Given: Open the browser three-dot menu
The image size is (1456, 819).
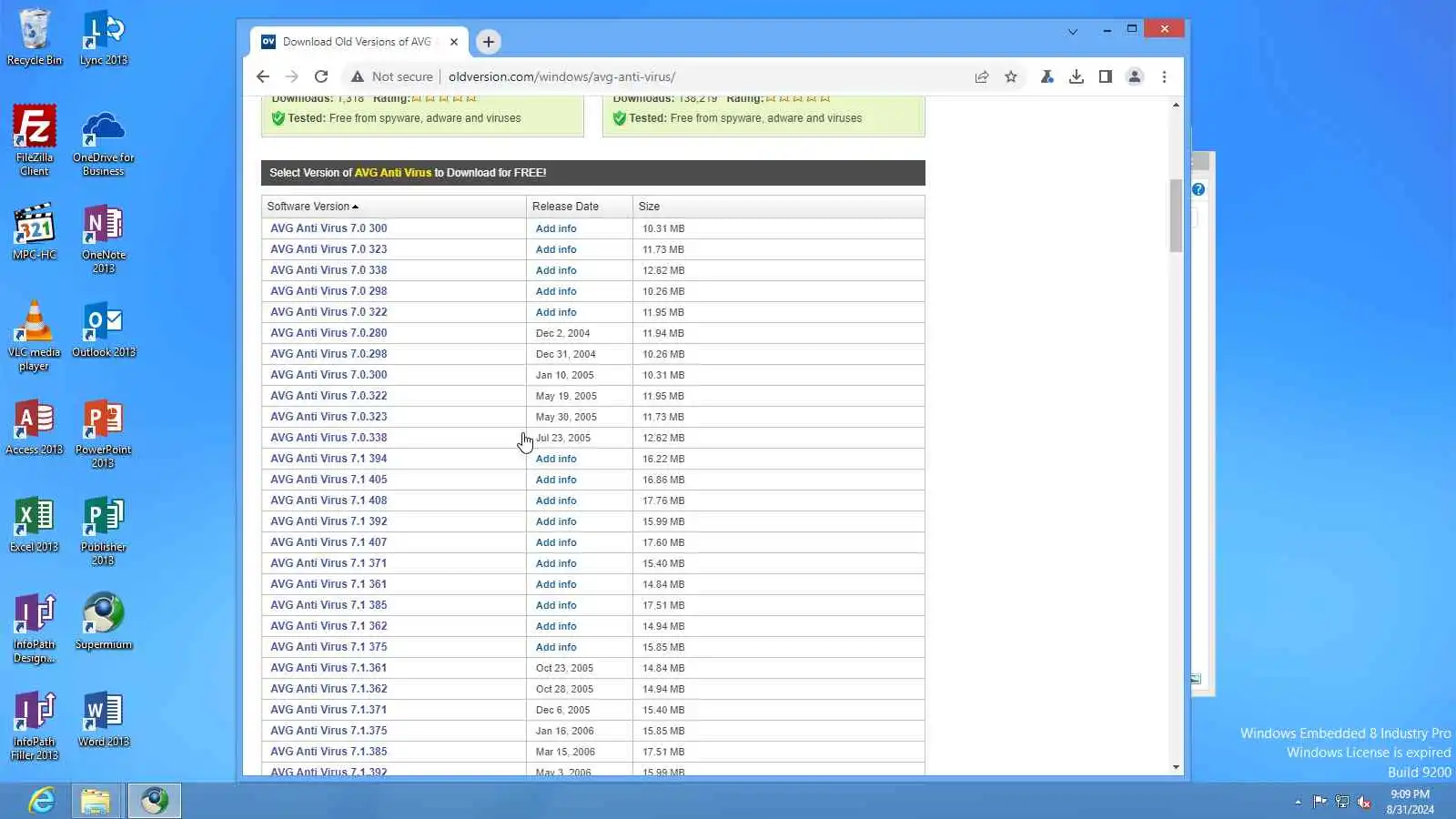Looking at the screenshot, I should (x=1164, y=77).
